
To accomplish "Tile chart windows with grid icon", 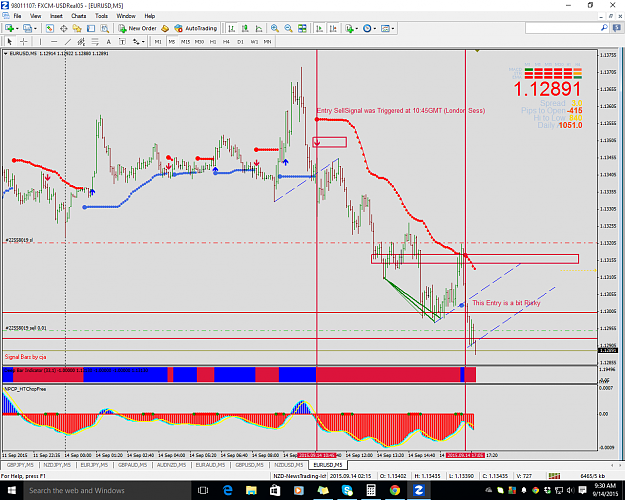I will tap(302, 28).
